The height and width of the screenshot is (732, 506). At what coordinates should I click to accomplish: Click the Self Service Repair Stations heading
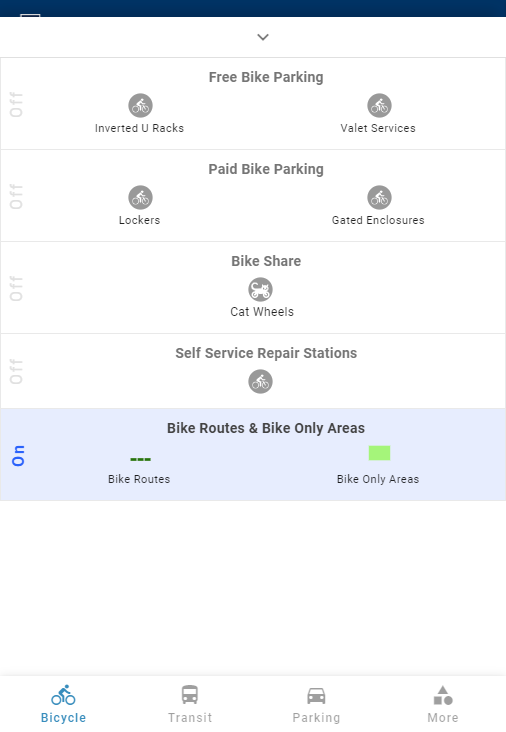(x=266, y=353)
